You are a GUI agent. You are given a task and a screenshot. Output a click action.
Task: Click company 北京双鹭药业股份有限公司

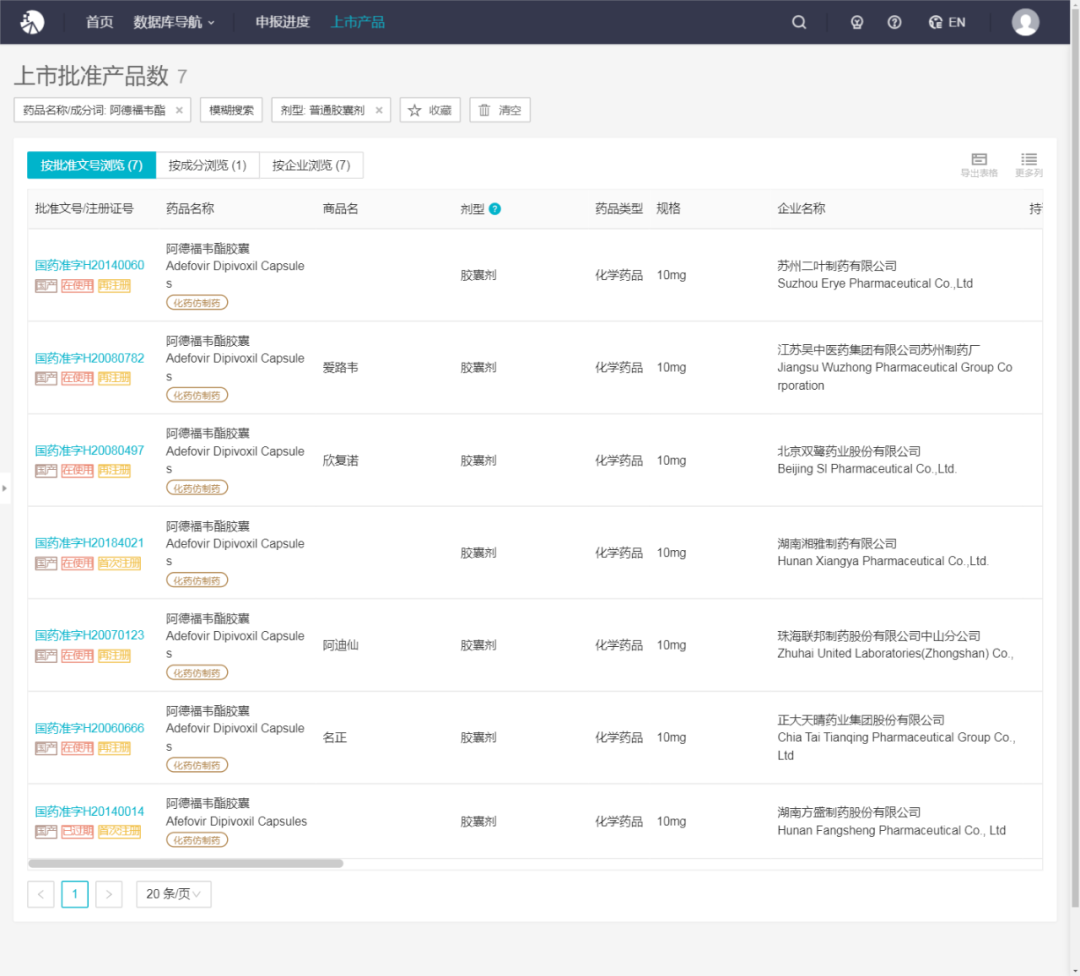click(x=849, y=451)
